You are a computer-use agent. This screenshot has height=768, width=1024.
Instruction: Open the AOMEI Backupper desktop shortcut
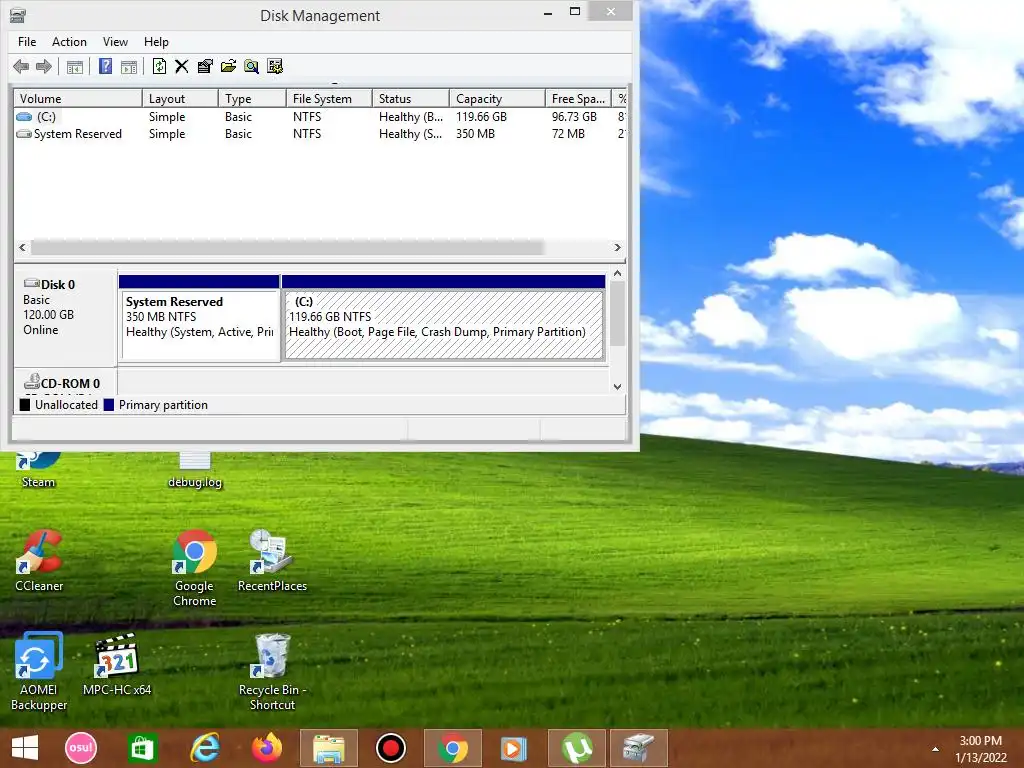pyautogui.click(x=39, y=671)
